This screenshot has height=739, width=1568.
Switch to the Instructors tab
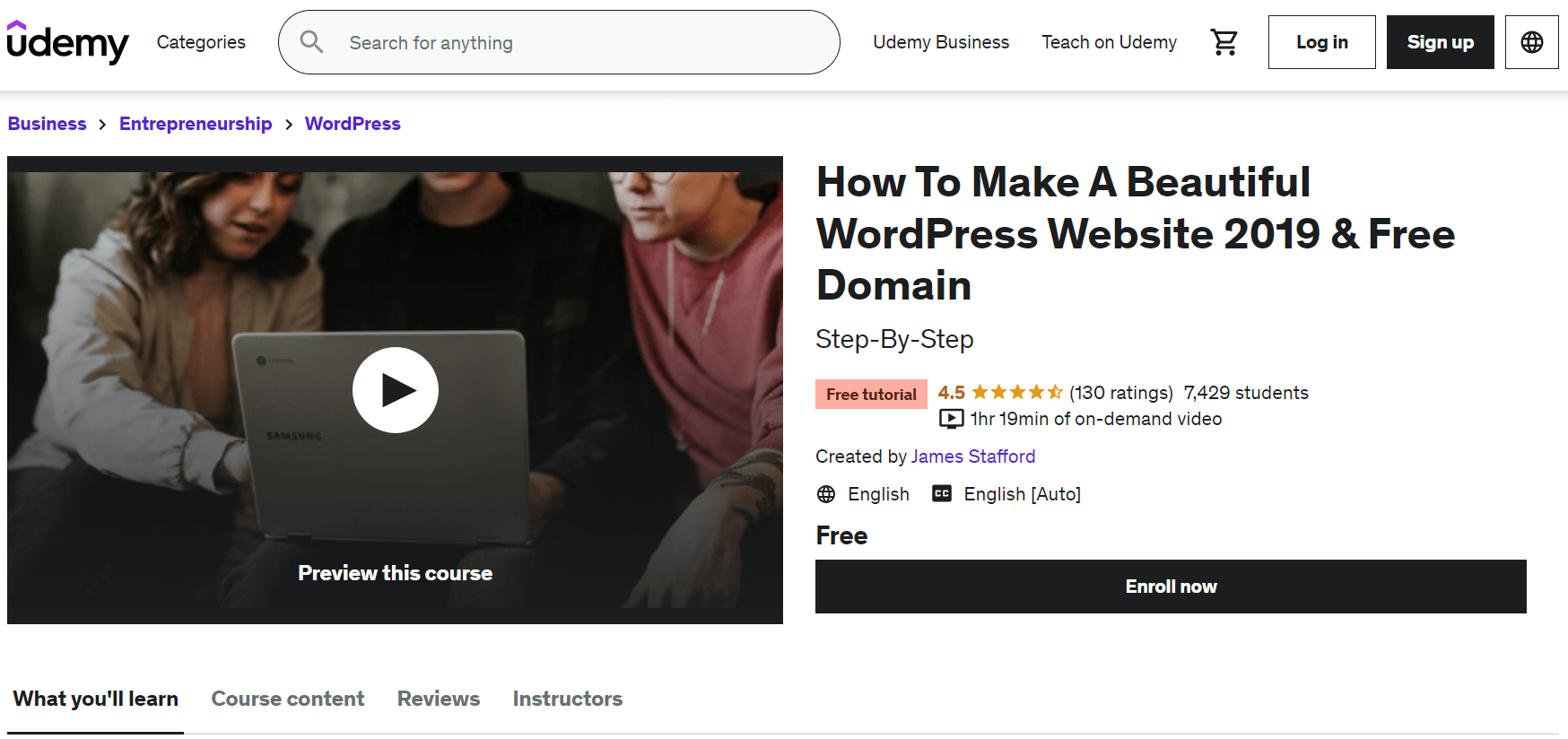pyautogui.click(x=568, y=699)
